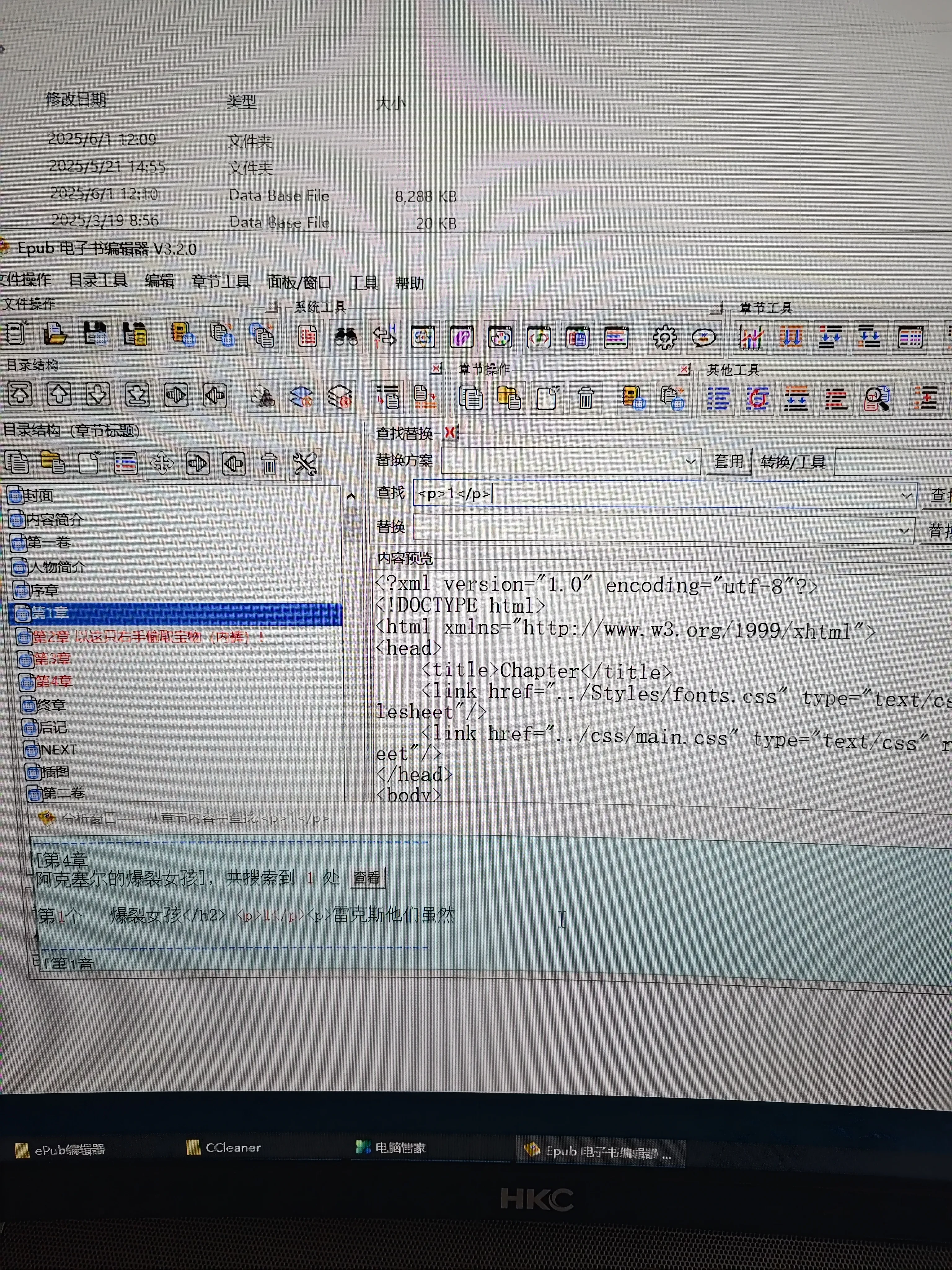Image resolution: width=952 pixels, height=1270 pixels.
Task: Open the 替换方案 dropdown
Action: coord(690,462)
